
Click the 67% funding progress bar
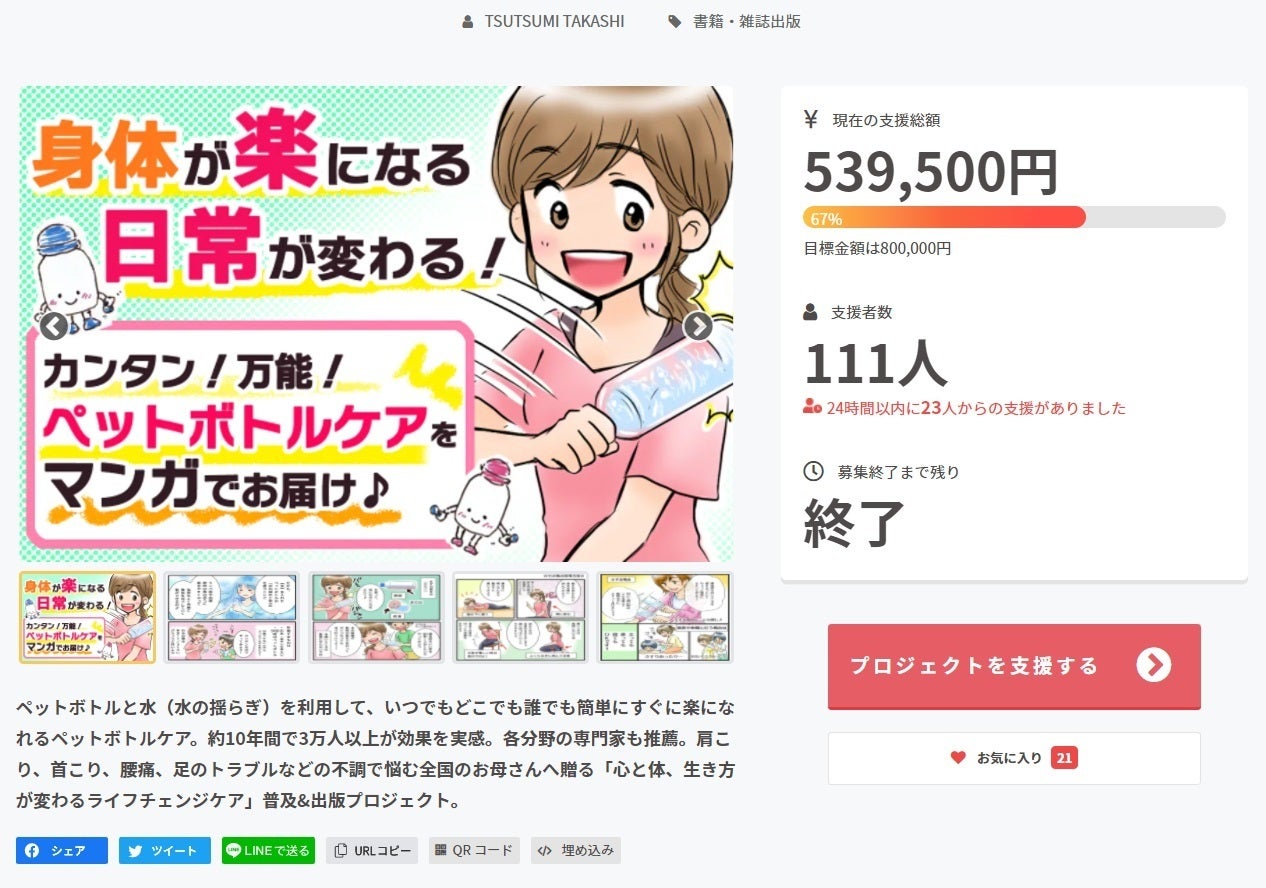pos(1014,217)
